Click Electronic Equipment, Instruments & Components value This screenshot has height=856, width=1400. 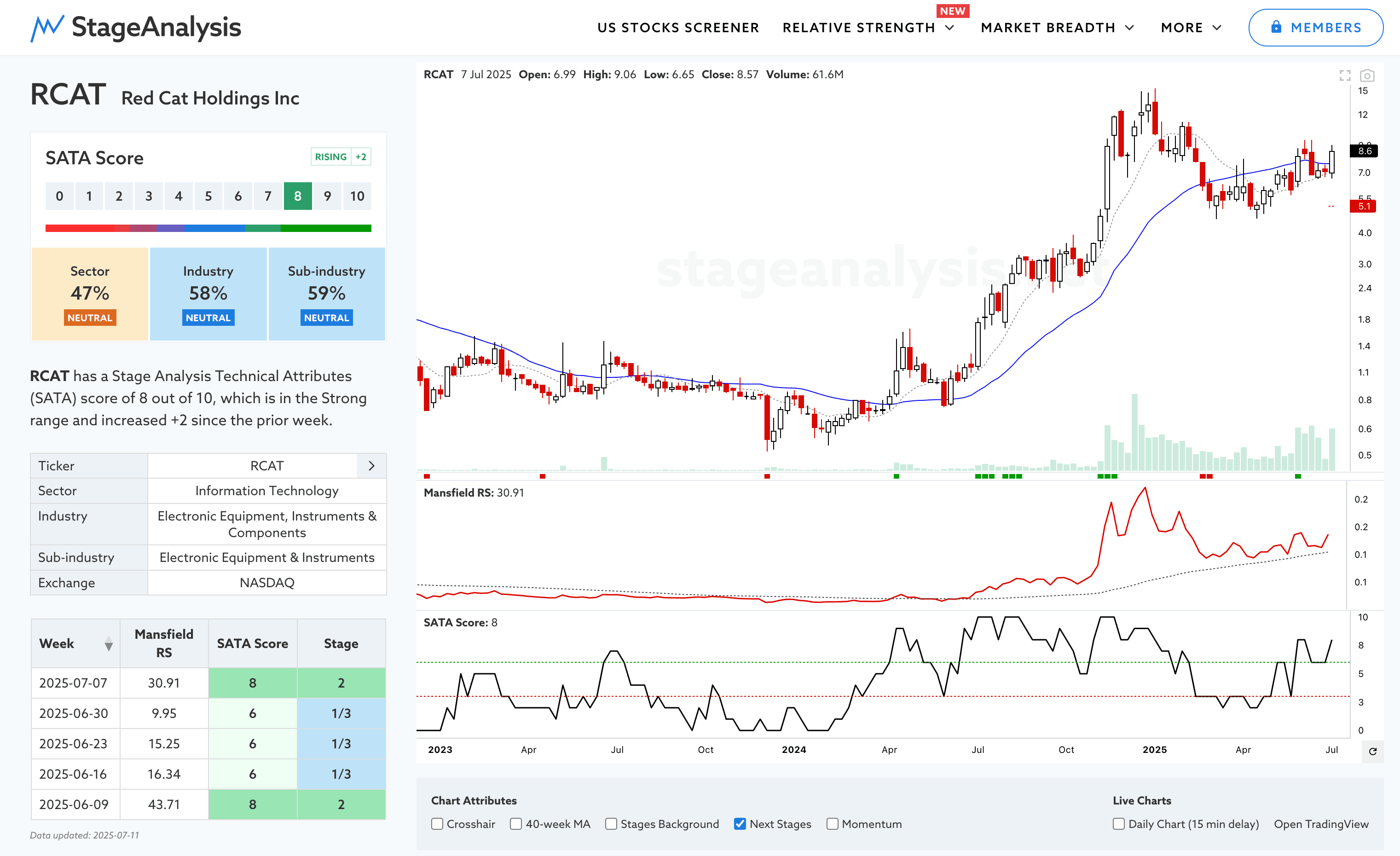click(x=267, y=524)
